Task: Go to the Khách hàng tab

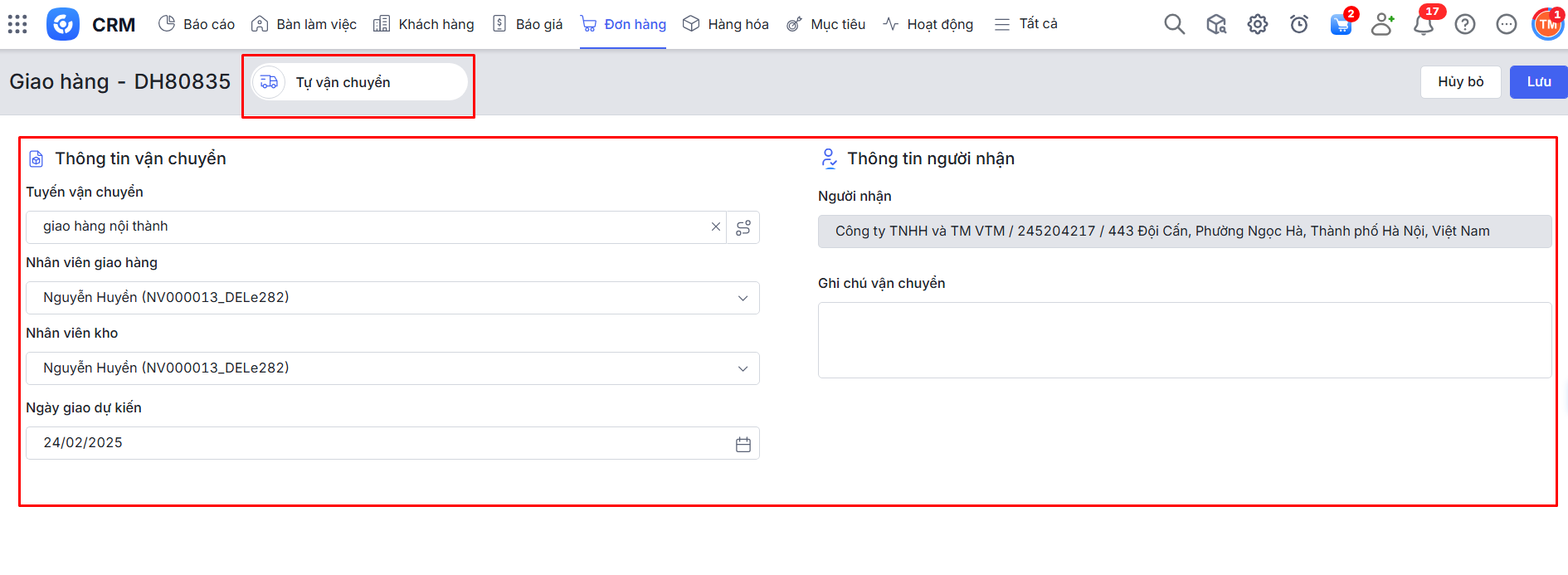Action: pos(424,24)
